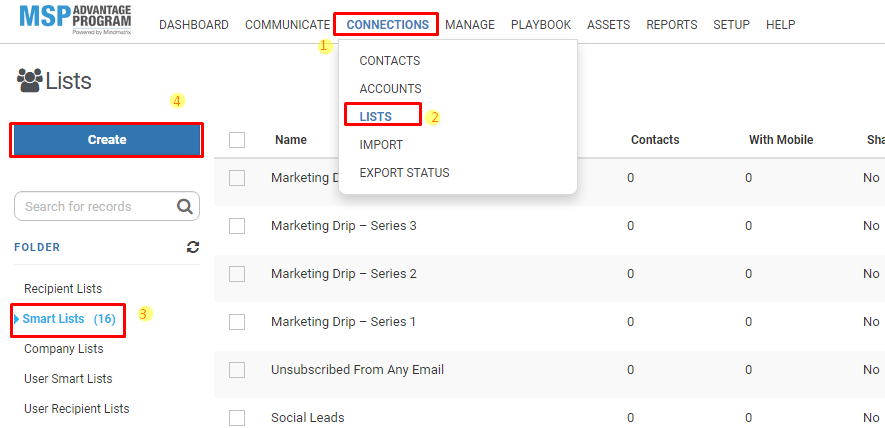Open the Communicate menu

[287, 25]
